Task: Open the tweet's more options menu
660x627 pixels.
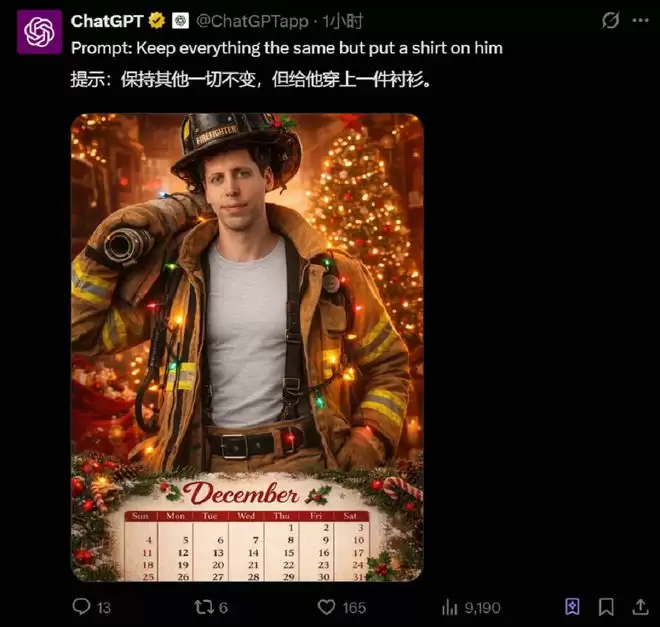Action: 639,20
